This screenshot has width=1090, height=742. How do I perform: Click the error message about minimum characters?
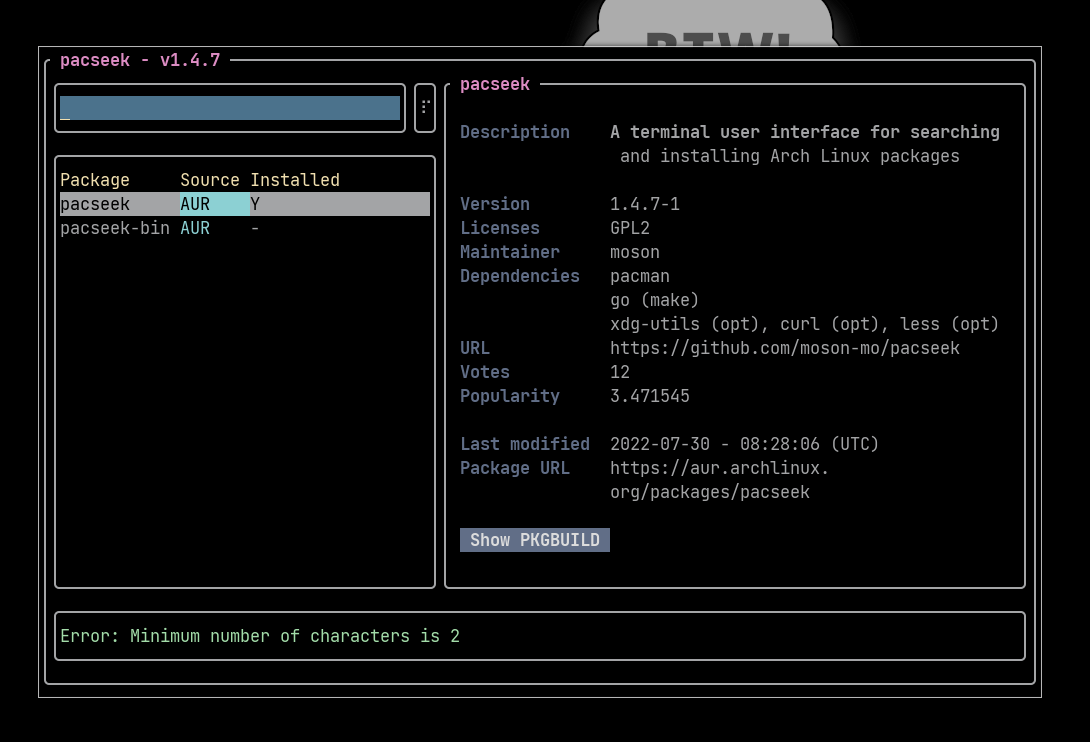[x=260, y=636]
